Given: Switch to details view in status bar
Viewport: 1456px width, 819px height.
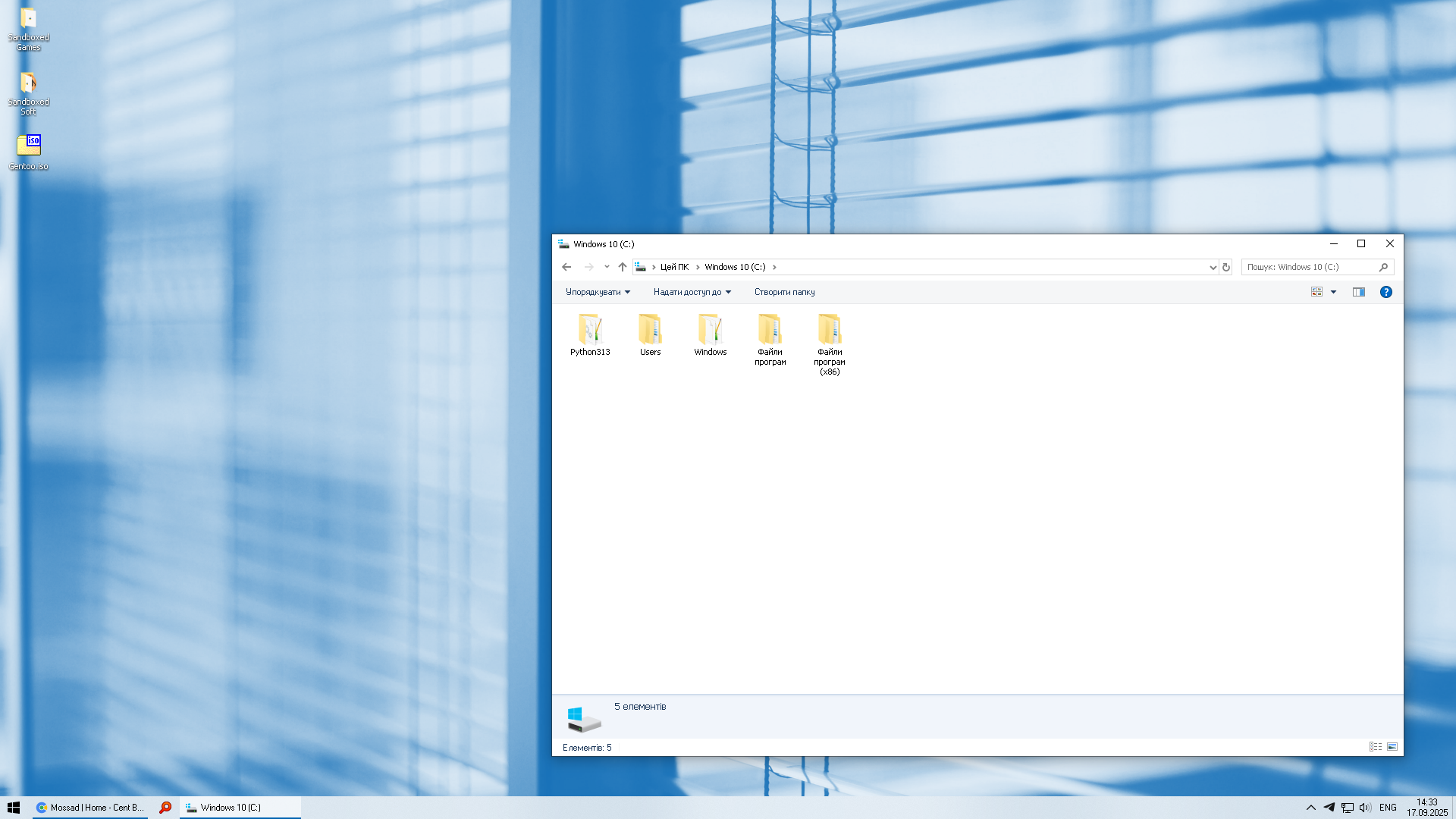Looking at the screenshot, I should (1376, 747).
